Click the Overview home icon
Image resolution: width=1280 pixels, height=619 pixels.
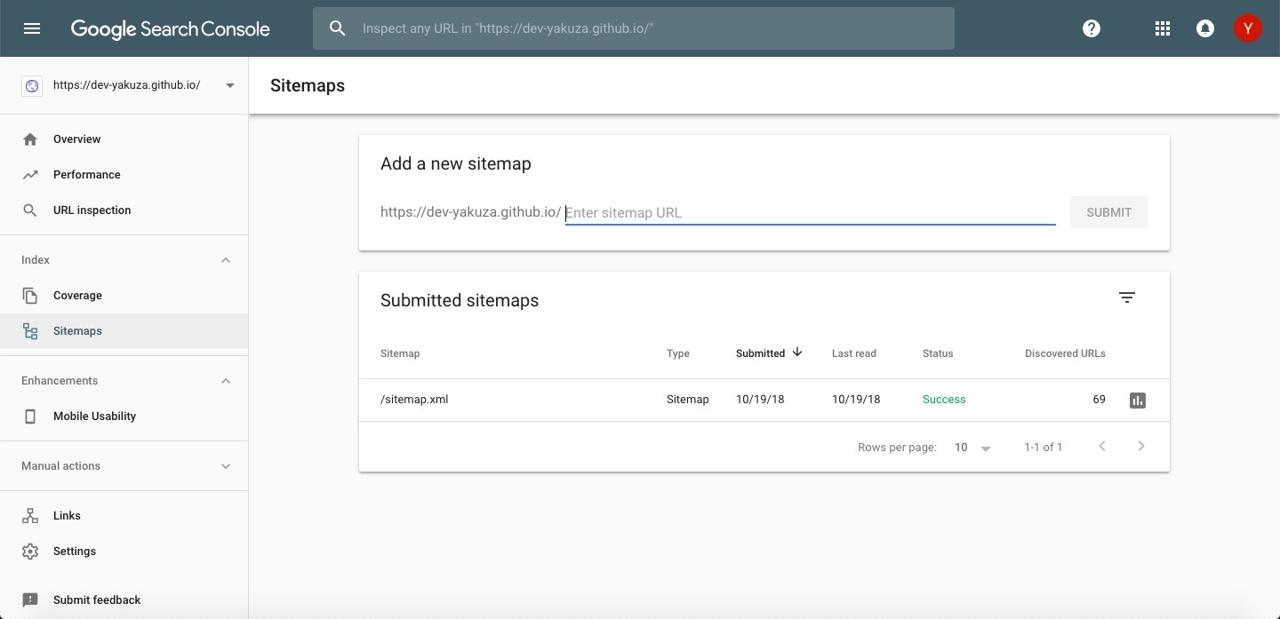coord(30,139)
